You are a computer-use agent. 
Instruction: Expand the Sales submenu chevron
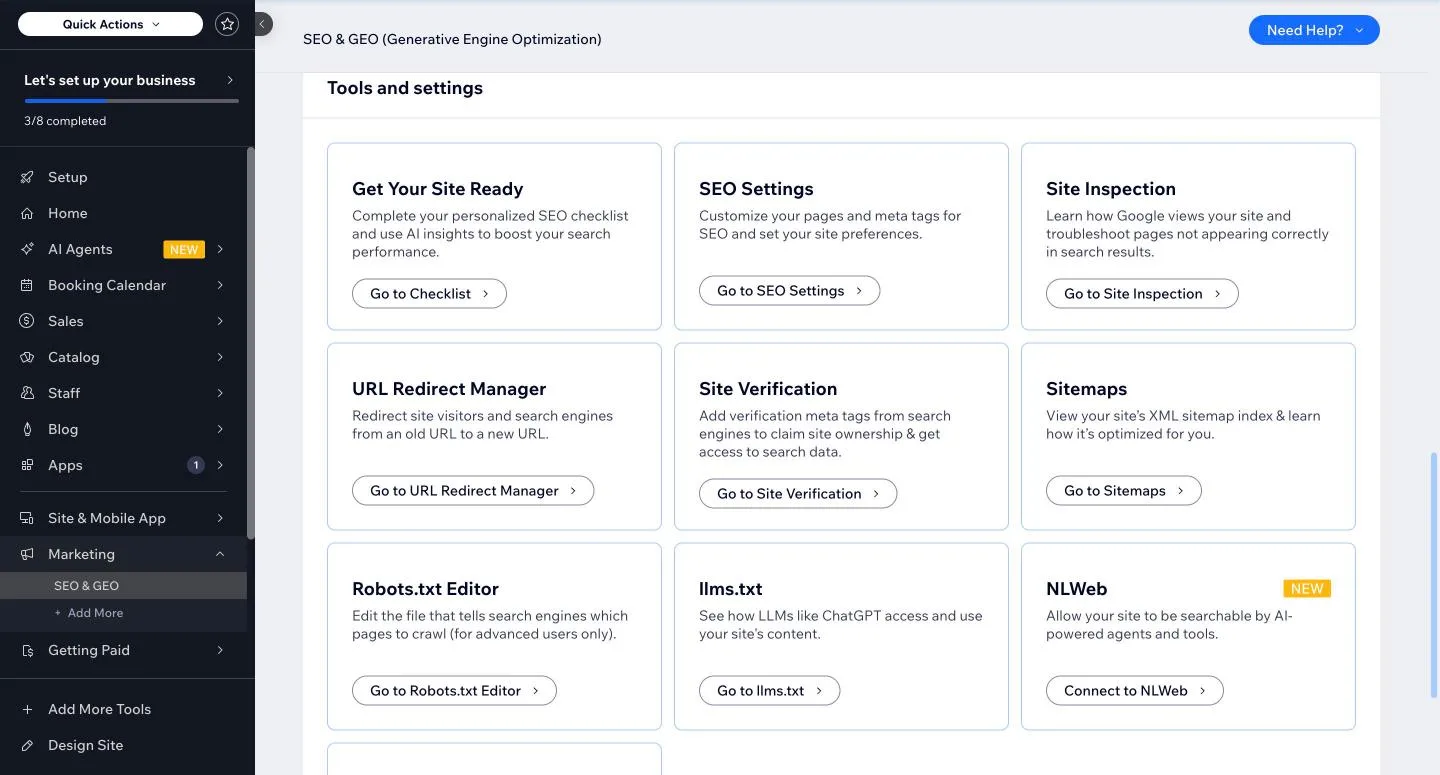pyautogui.click(x=220, y=321)
